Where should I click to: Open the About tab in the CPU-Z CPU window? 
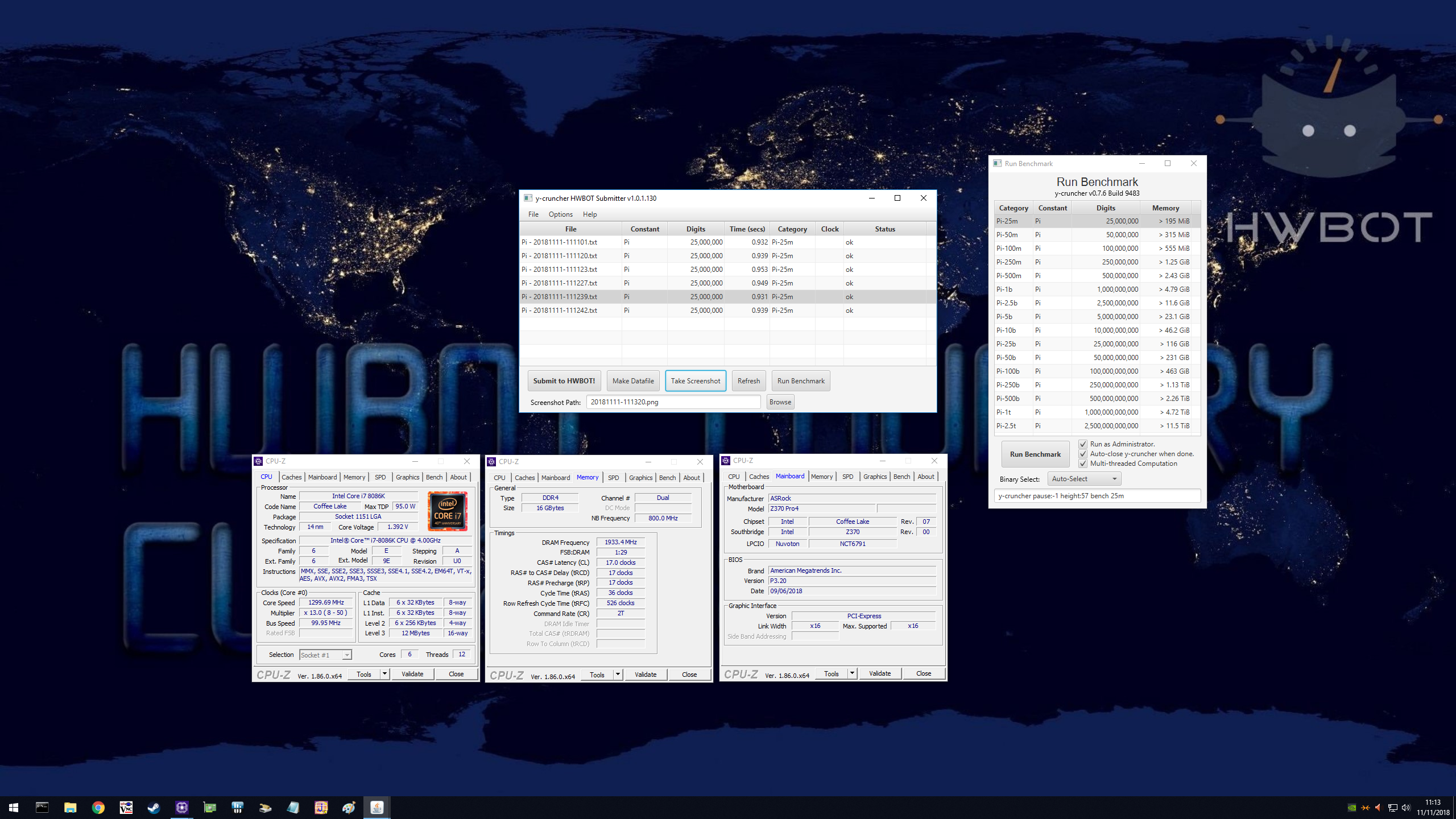458,477
